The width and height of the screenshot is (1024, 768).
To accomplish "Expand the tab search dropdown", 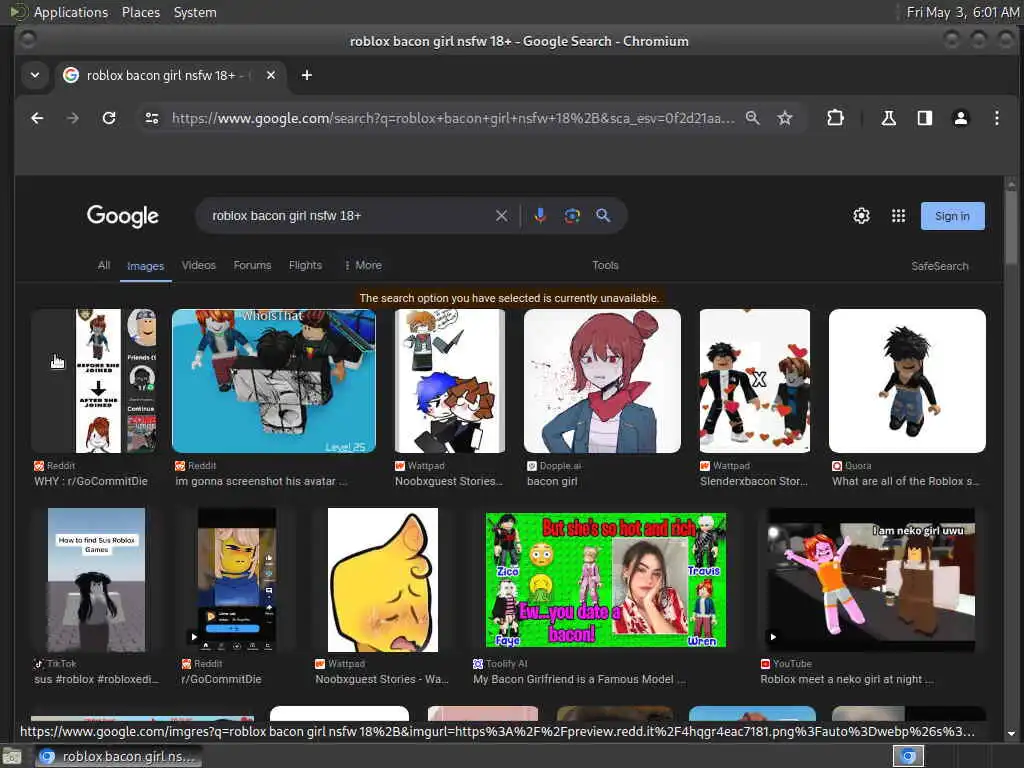I will coord(35,75).
